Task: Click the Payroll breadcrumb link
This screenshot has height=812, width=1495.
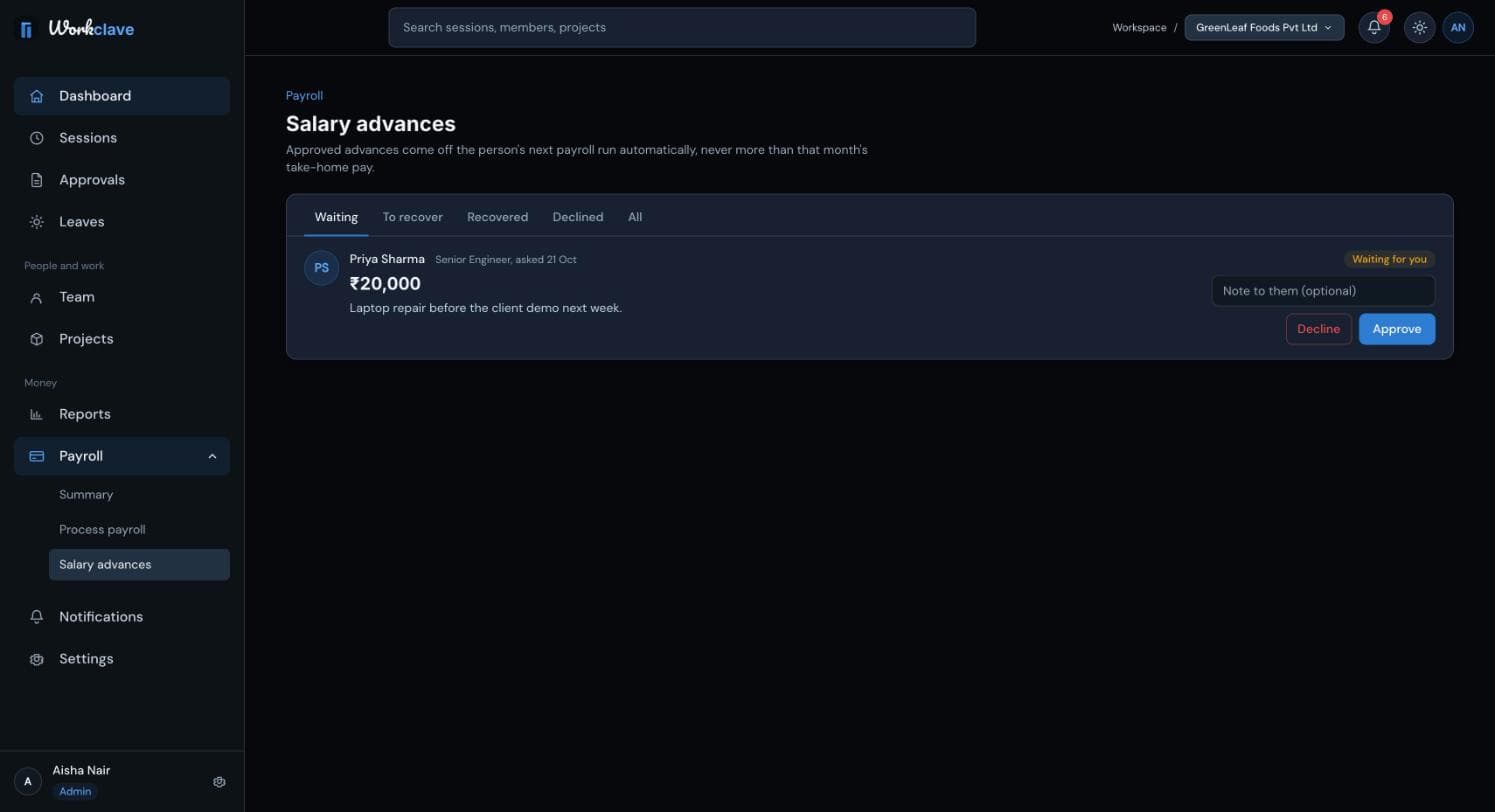Action: [304, 96]
